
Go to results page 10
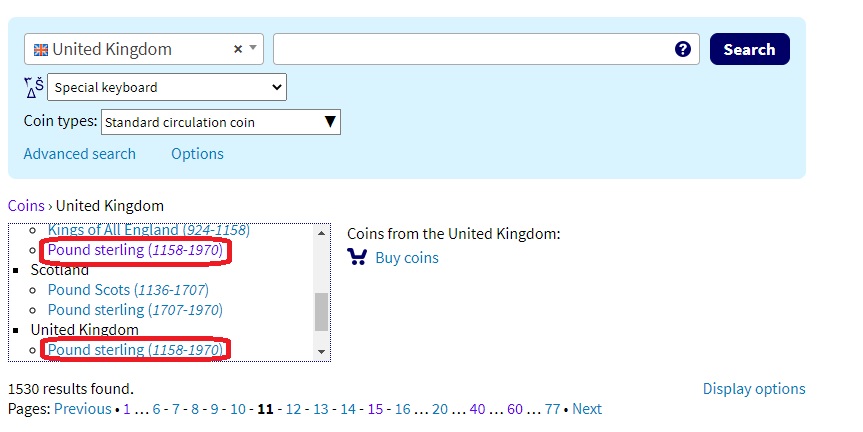click(x=238, y=409)
